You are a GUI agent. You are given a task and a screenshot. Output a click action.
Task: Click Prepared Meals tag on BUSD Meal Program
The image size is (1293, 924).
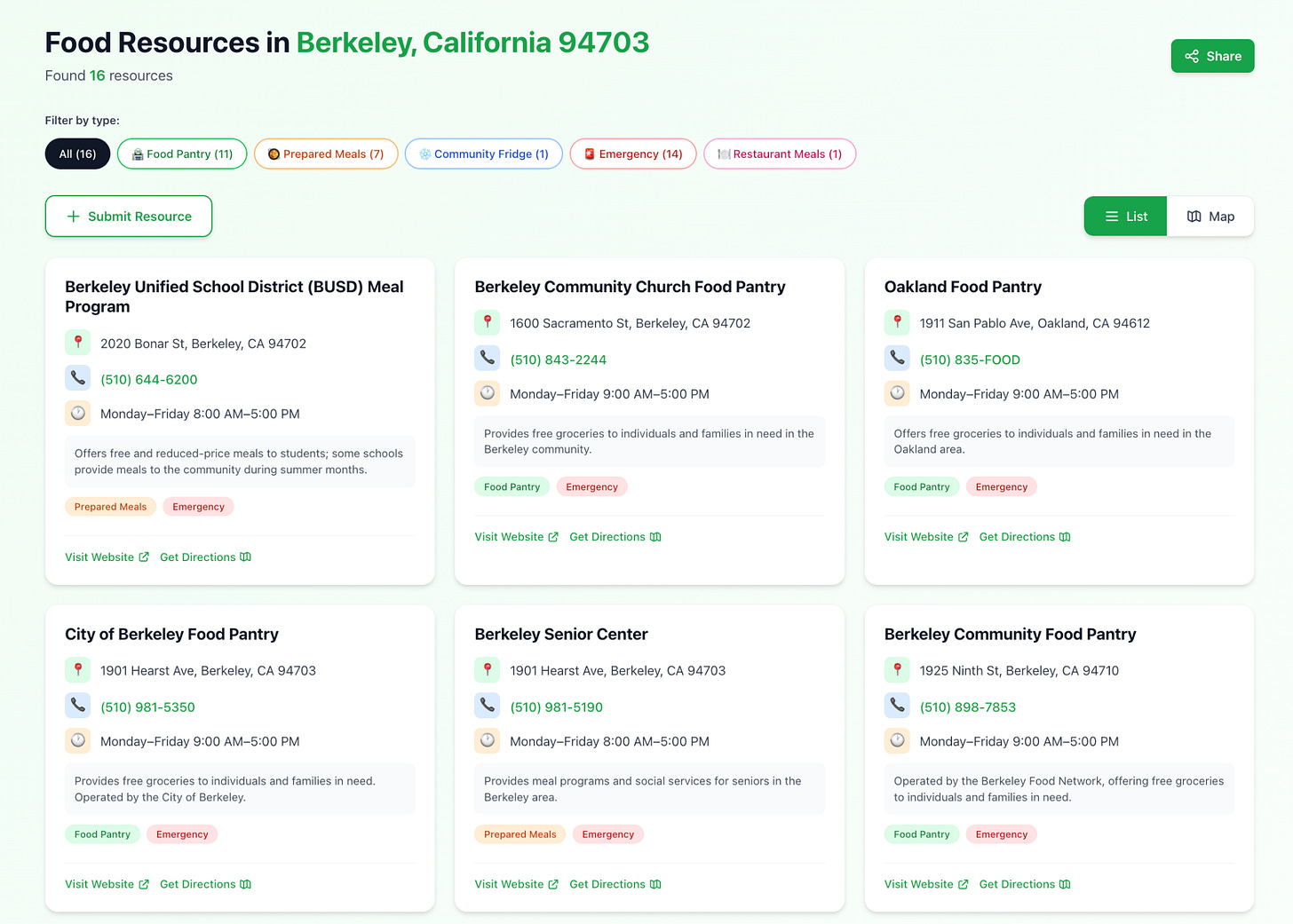tap(110, 507)
